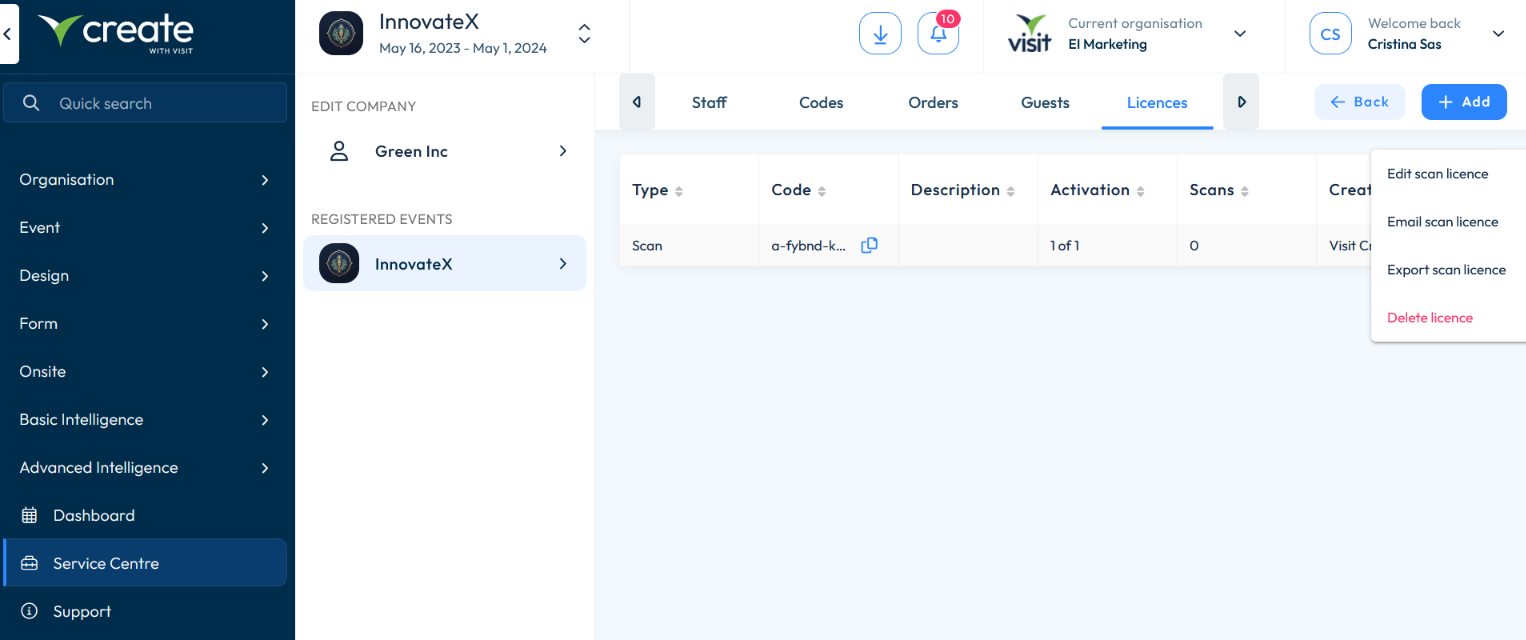The height and width of the screenshot is (640, 1526).
Task: Sort table by Description column
Action: (x=1011, y=191)
